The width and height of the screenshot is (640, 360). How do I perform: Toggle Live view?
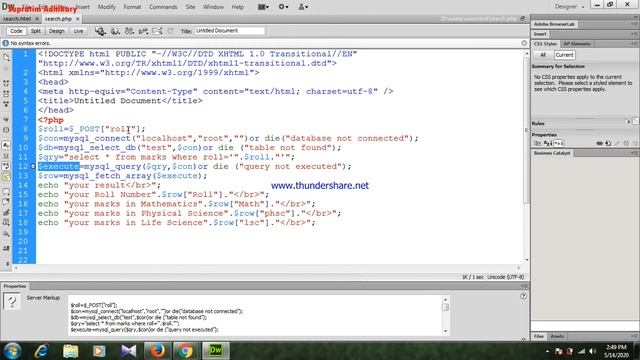point(78,31)
